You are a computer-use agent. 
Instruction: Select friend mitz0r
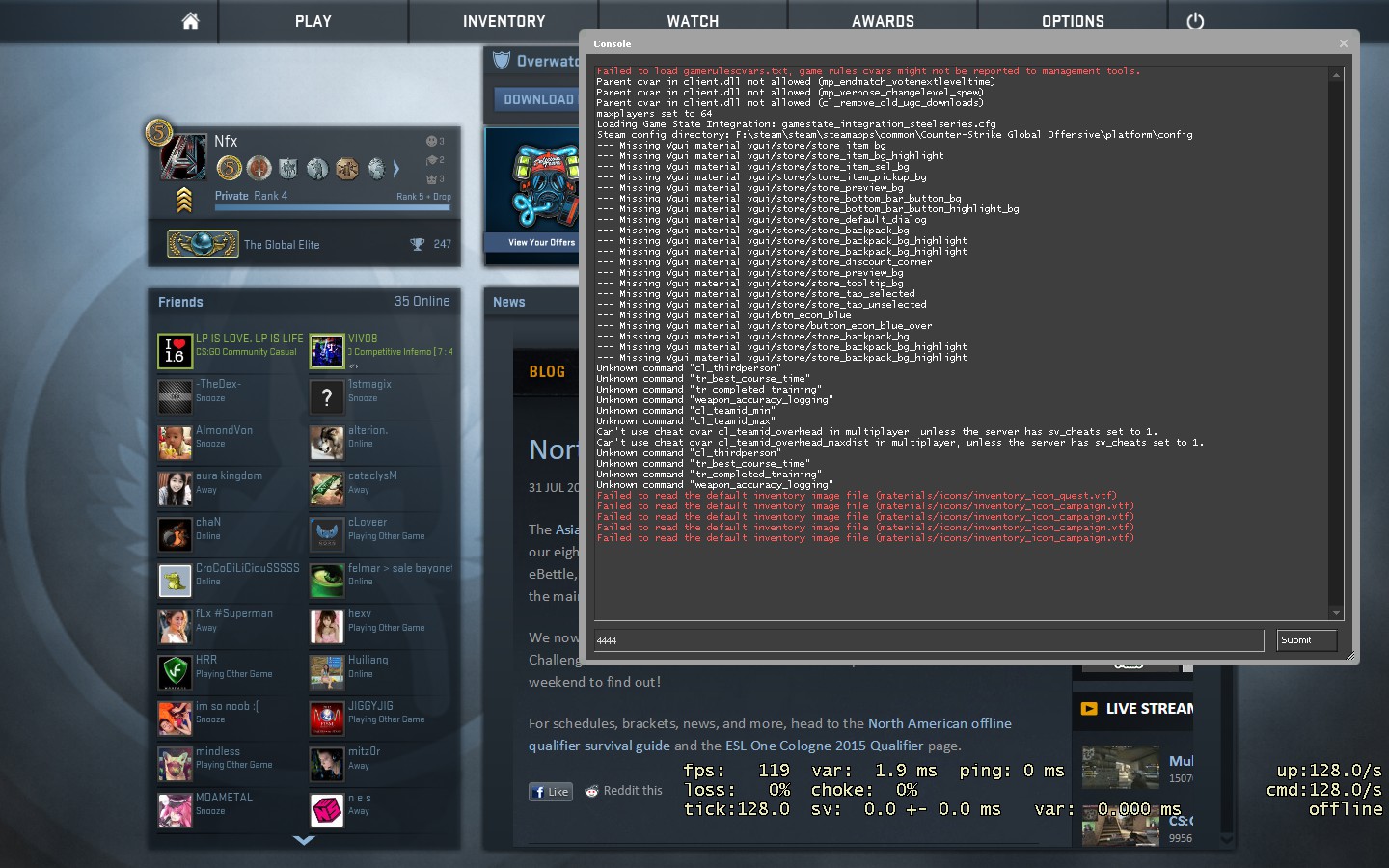pyautogui.click(x=382, y=764)
